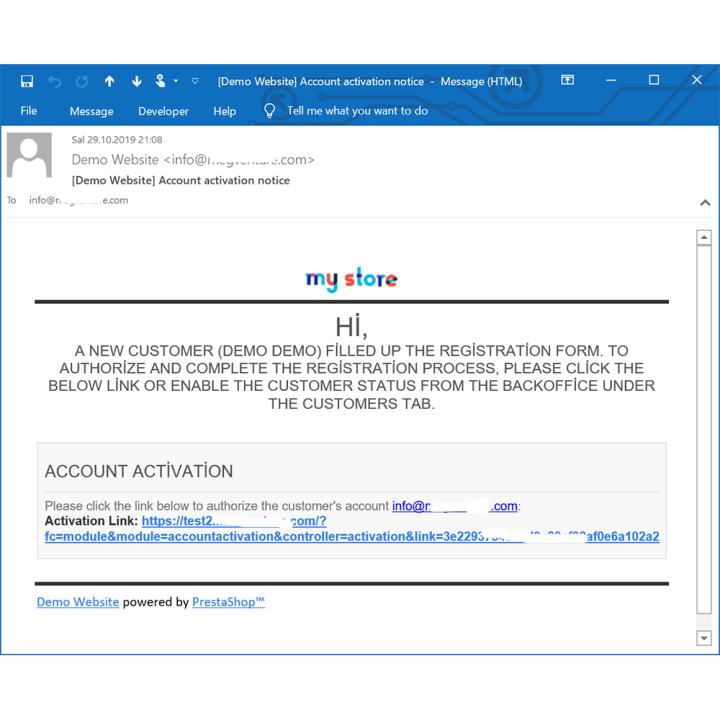Click the touch/mouse mode icon
Viewport: 720px width, 720px height.
coord(160,81)
